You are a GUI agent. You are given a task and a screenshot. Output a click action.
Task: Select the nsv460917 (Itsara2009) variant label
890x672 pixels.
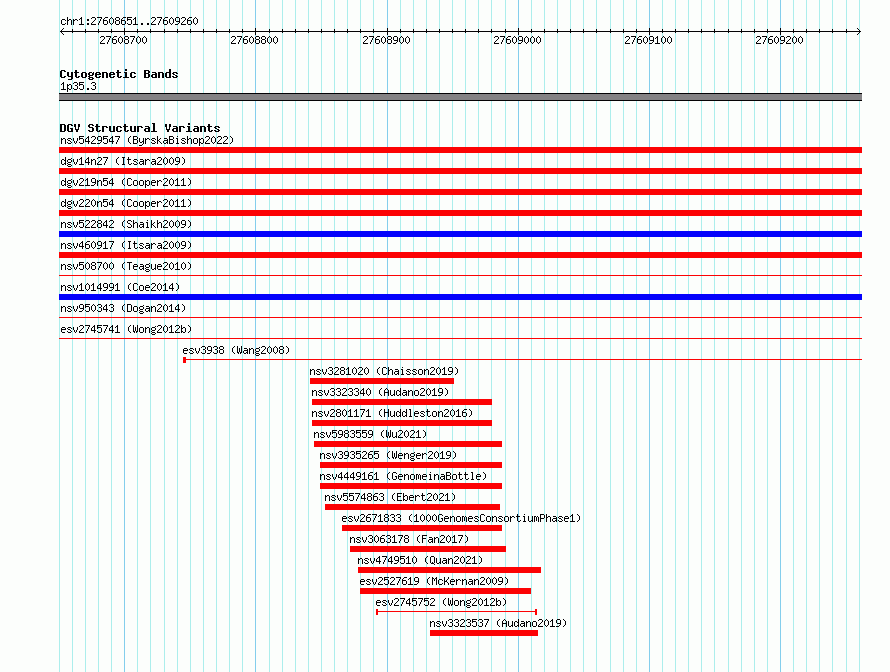coord(126,245)
